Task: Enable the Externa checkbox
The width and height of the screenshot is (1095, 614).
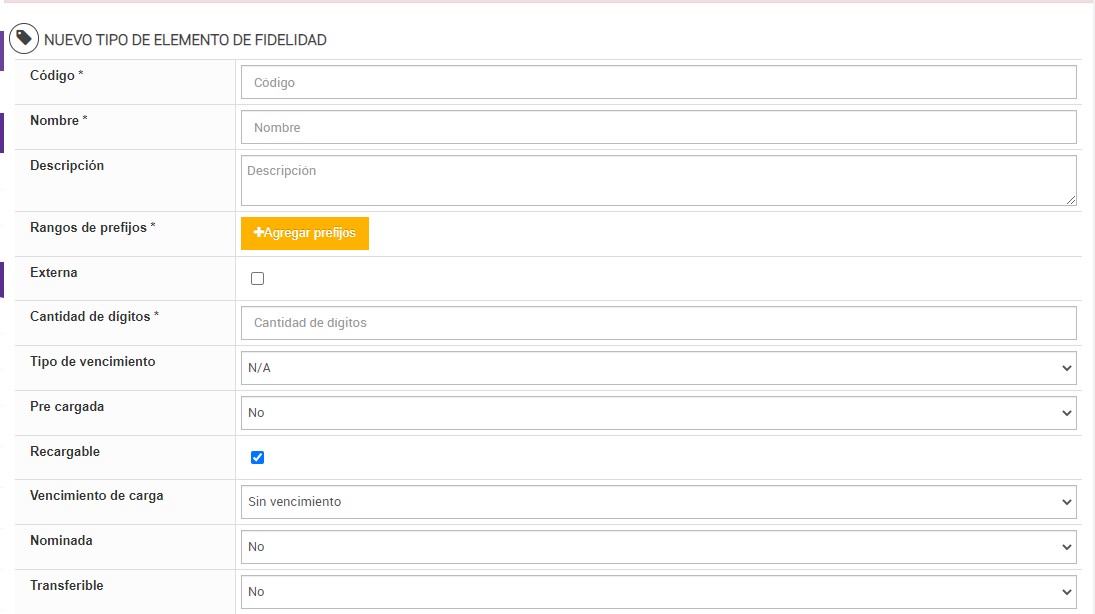Action: pos(258,279)
